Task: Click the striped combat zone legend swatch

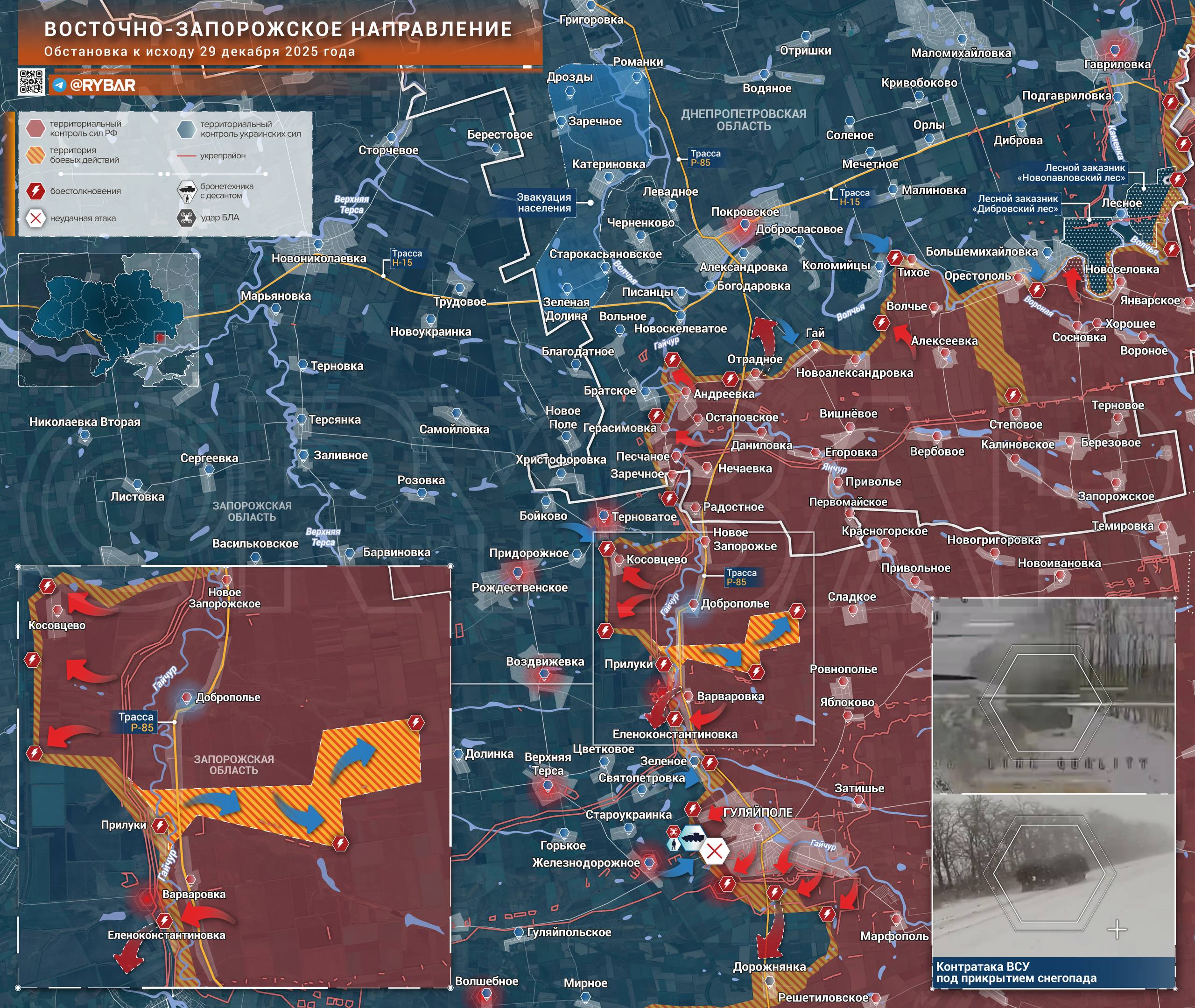Action: (35, 155)
